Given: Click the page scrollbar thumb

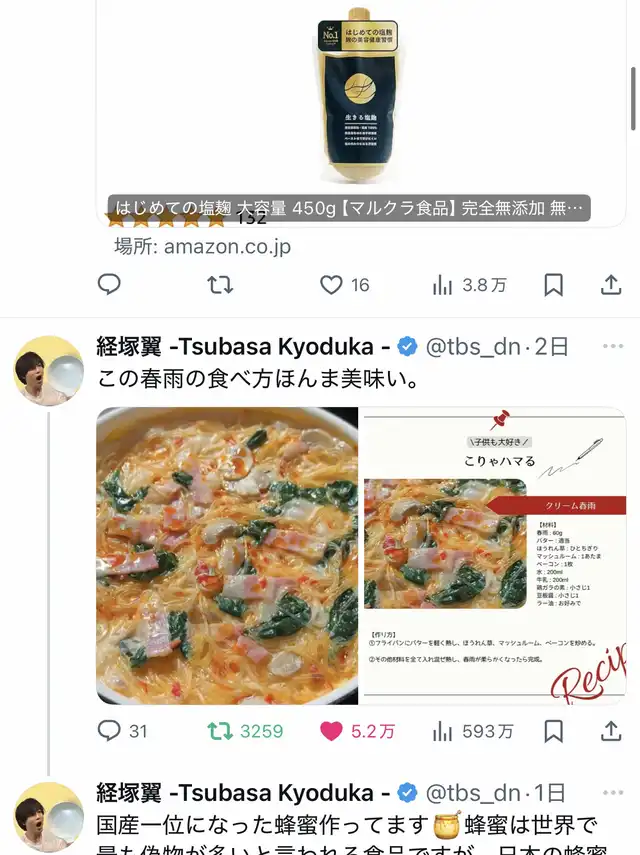Looking at the screenshot, I should pyautogui.click(x=633, y=99).
